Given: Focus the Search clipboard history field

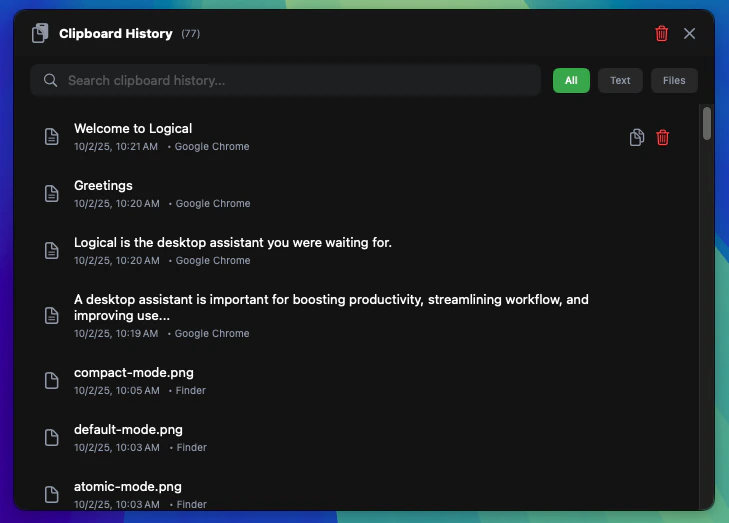Looking at the screenshot, I should [285, 80].
